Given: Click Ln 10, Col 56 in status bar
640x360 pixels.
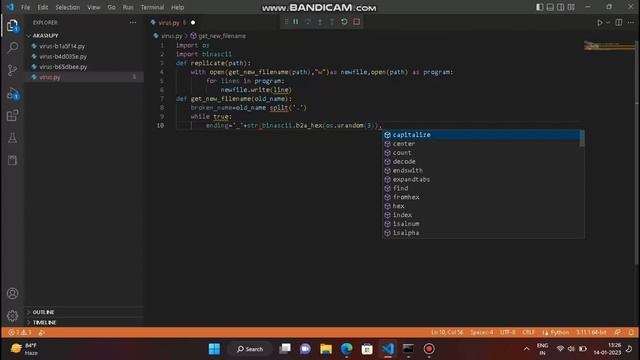Looking at the screenshot, I should pos(447,332).
